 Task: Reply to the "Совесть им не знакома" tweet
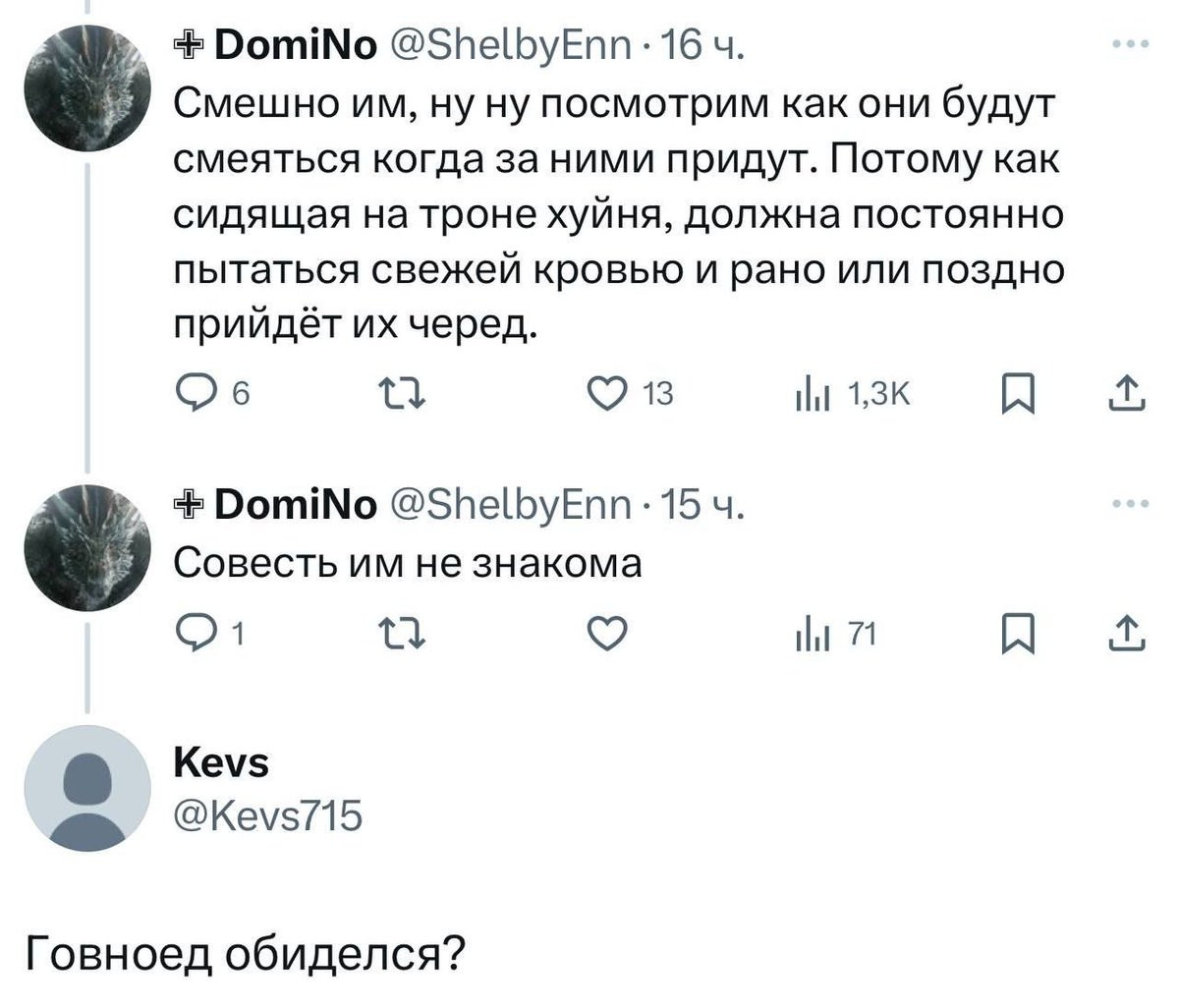tap(192, 638)
